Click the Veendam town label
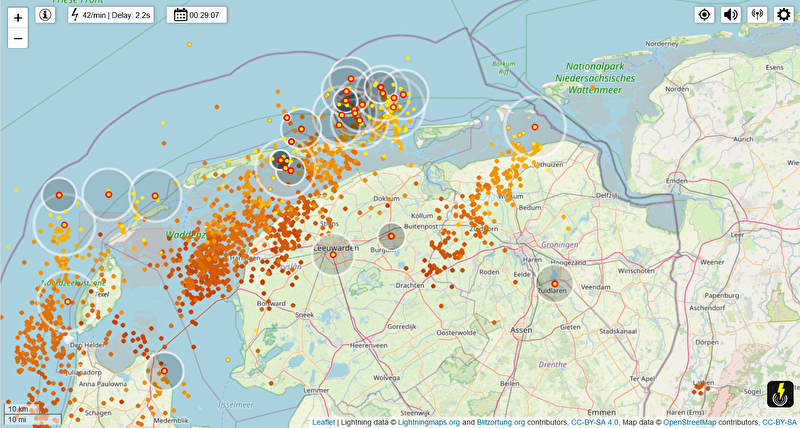 pos(596,287)
